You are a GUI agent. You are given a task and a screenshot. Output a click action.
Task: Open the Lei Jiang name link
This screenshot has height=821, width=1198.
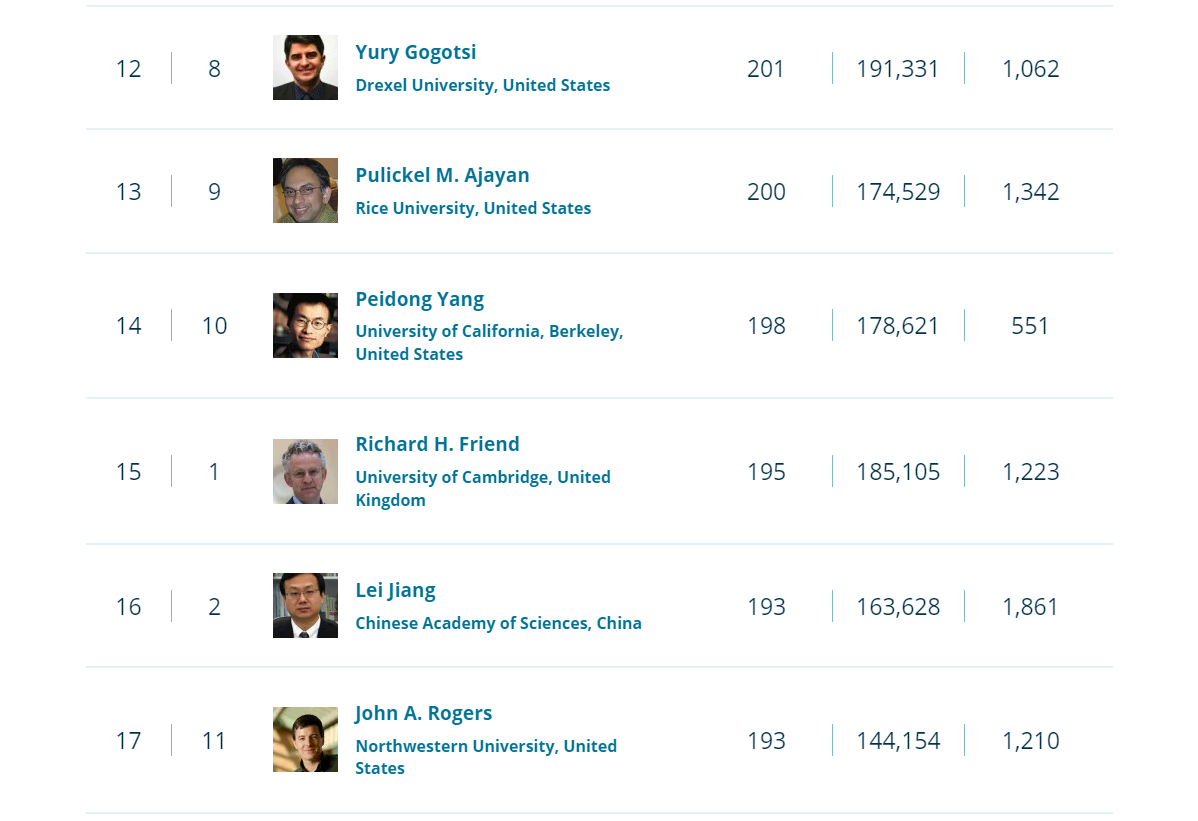[x=395, y=590]
